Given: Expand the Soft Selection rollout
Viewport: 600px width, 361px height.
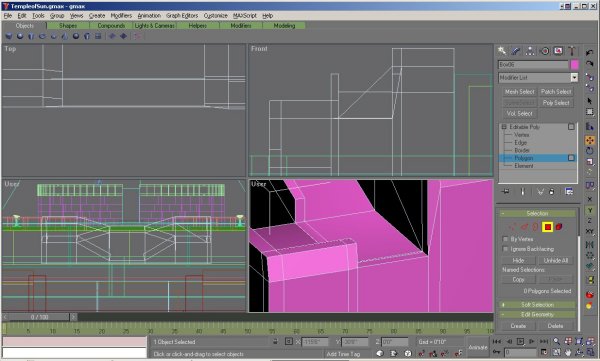Looking at the screenshot, I should (x=537, y=305).
